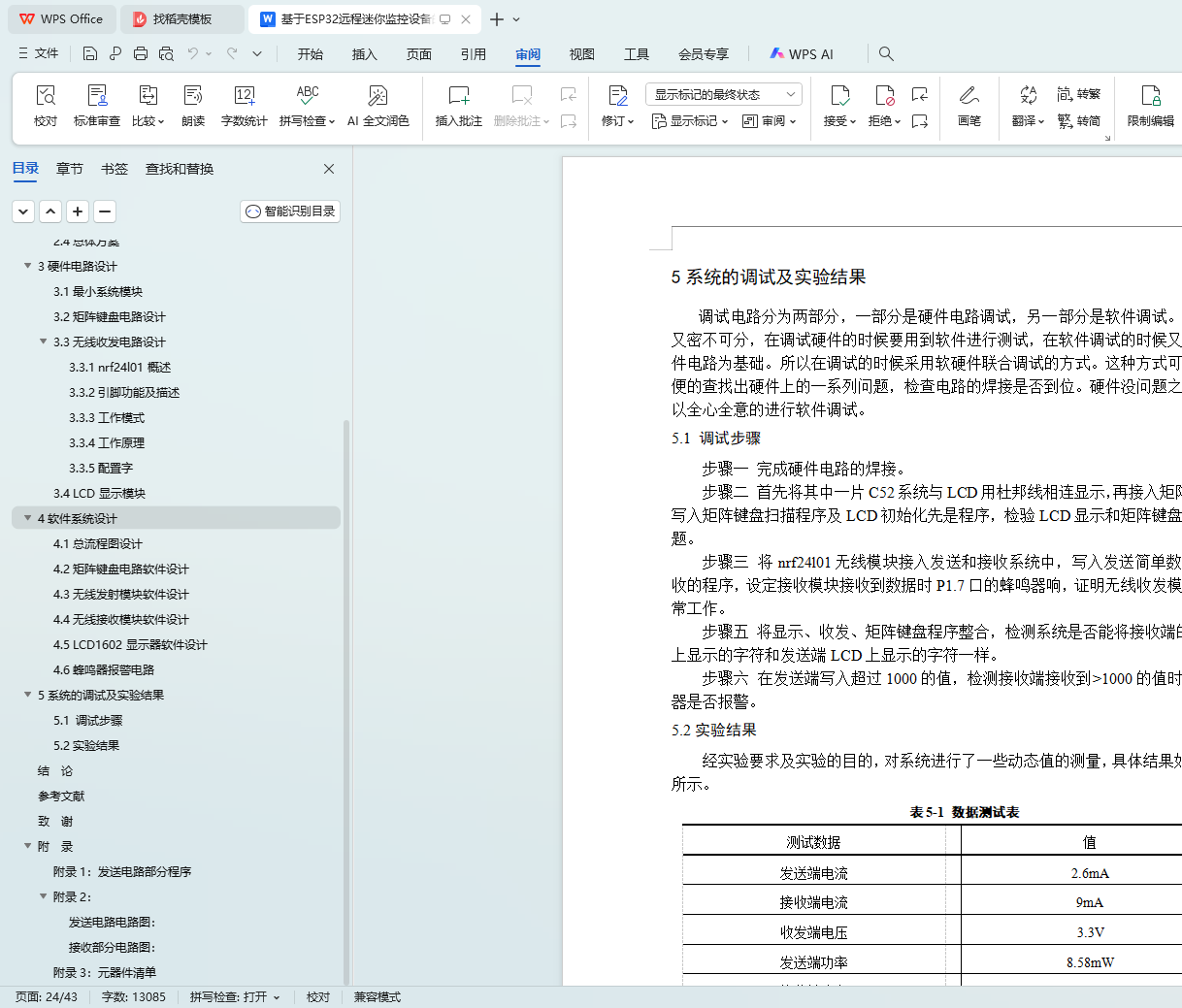The image size is (1182, 1008).
Task: Click the search magnifier icon
Action: (x=886, y=53)
